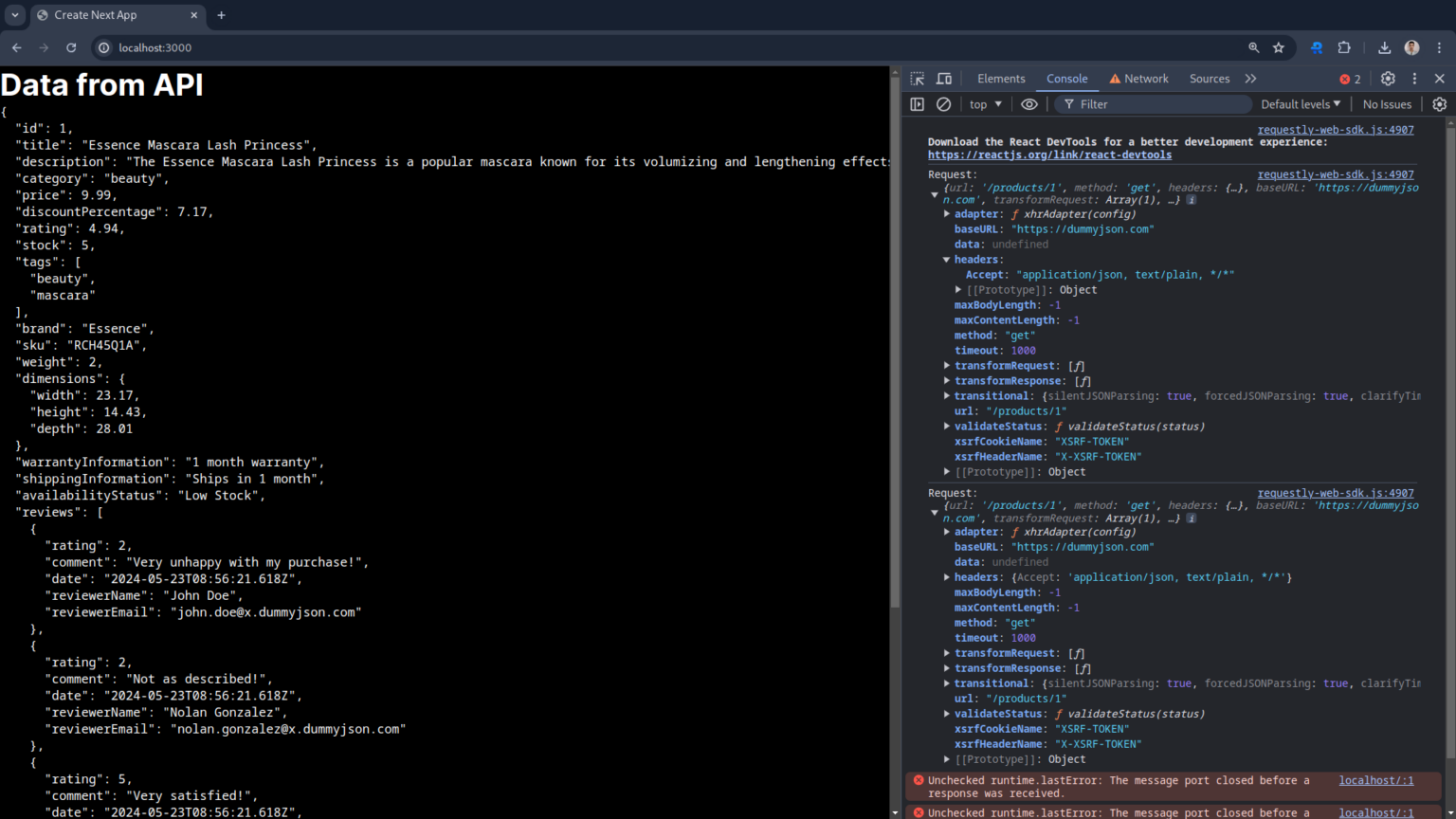Screen dimensions: 1456x819
Task: Open the browser Downloads icon
Action: click(1384, 47)
